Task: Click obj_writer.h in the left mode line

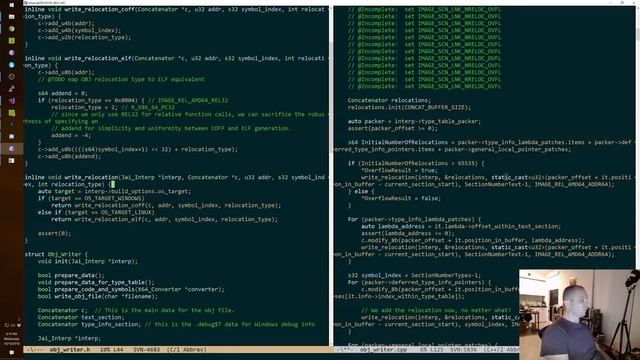Action: 70,349
